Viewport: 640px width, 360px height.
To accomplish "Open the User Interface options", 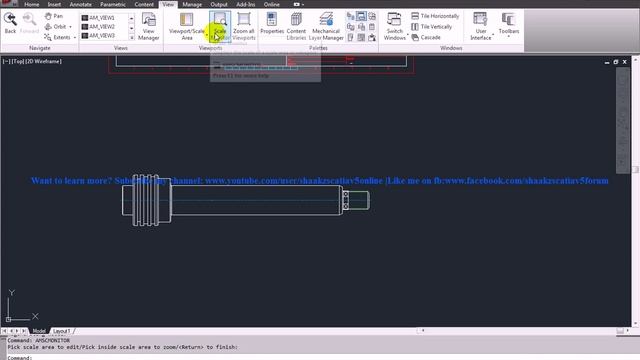I will (x=480, y=26).
